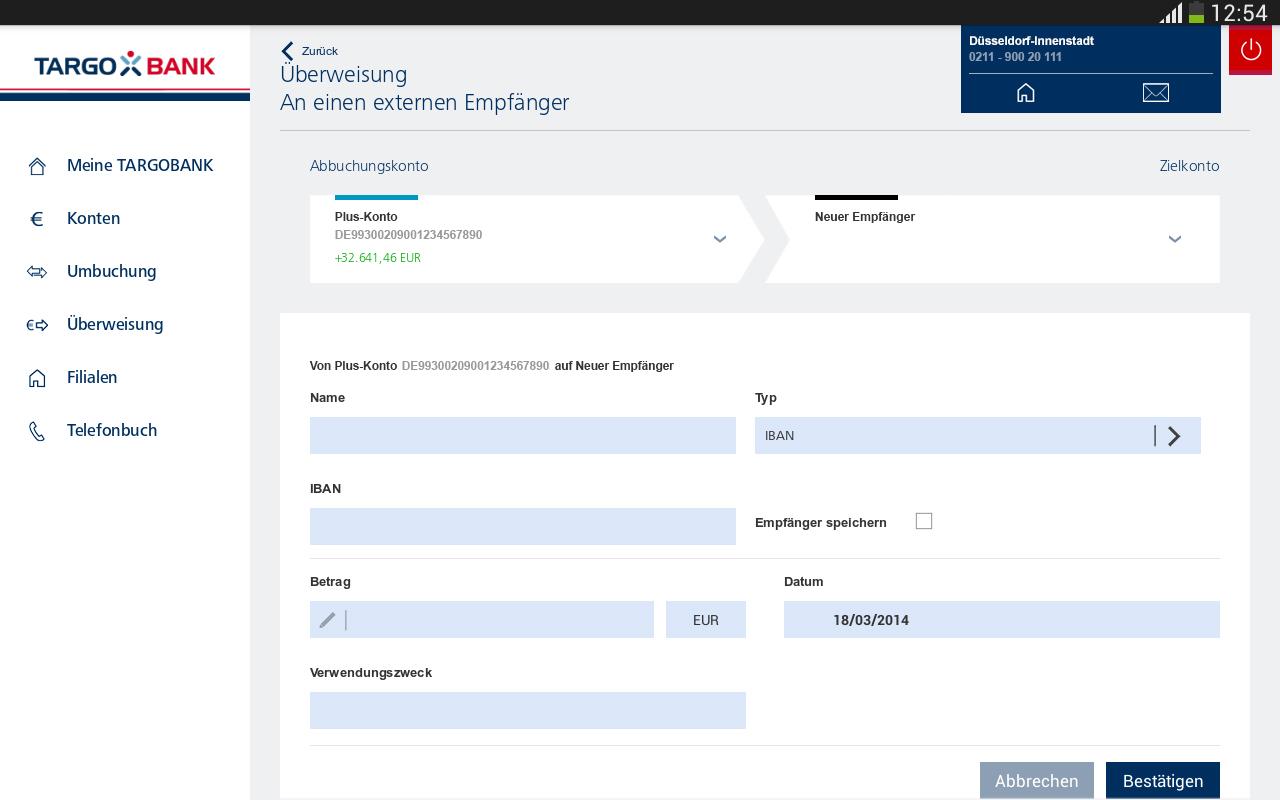Image resolution: width=1280 pixels, height=800 pixels.
Task: Tap the home icon in branch panel
Action: pos(1026,93)
